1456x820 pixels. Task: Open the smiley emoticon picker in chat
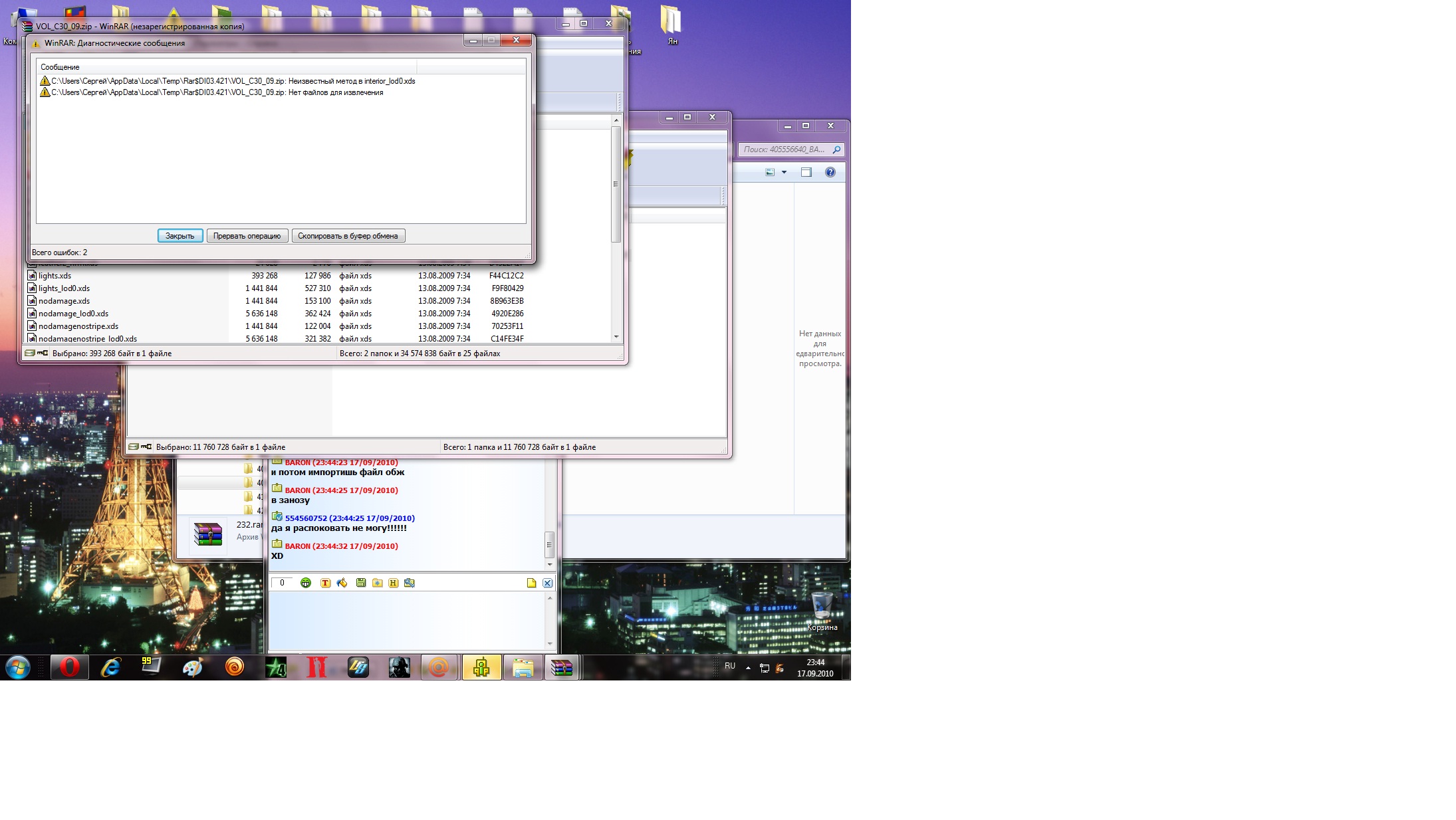pyautogui.click(x=306, y=583)
